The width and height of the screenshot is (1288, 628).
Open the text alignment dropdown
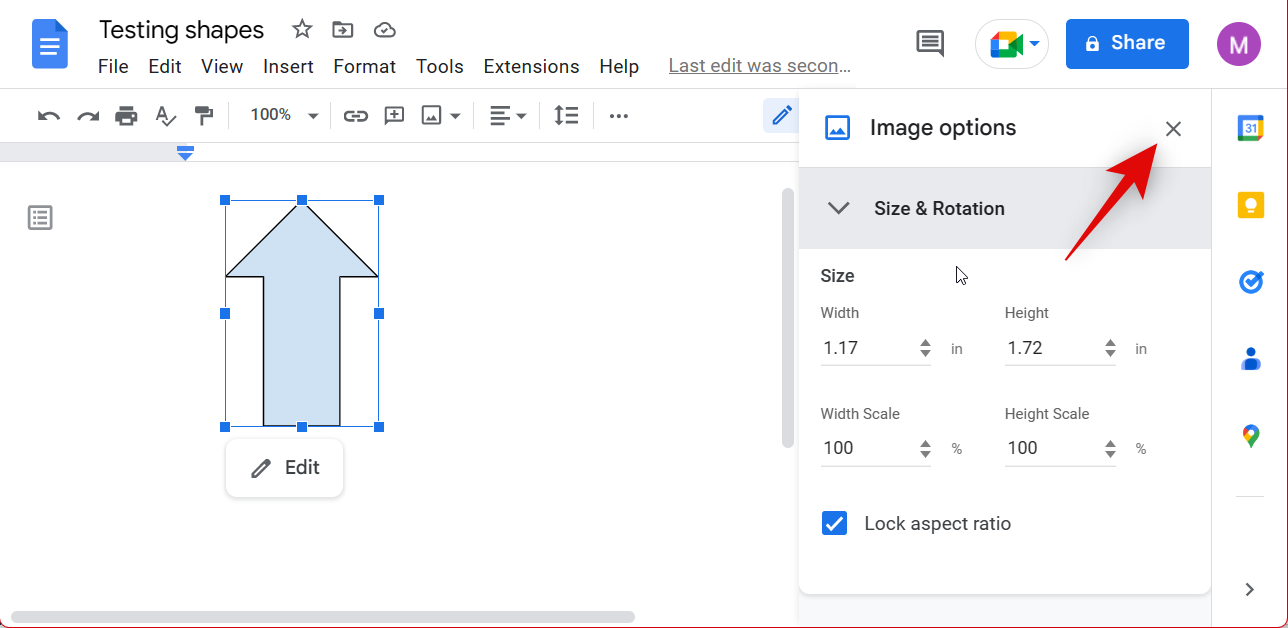click(508, 116)
